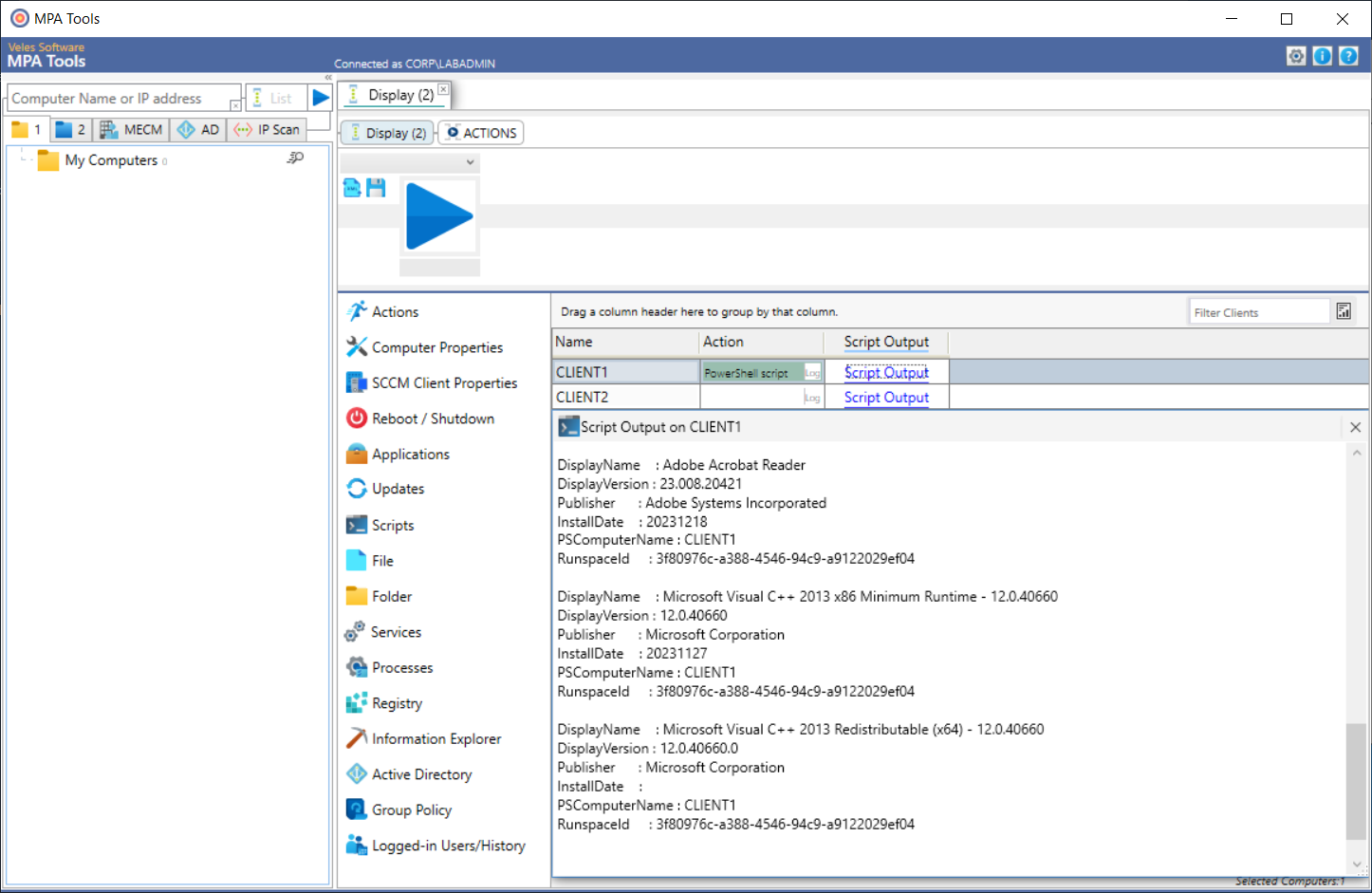Close the Script Output on CLIENT1 panel
The image size is (1372, 893).
coord(1355,427)
